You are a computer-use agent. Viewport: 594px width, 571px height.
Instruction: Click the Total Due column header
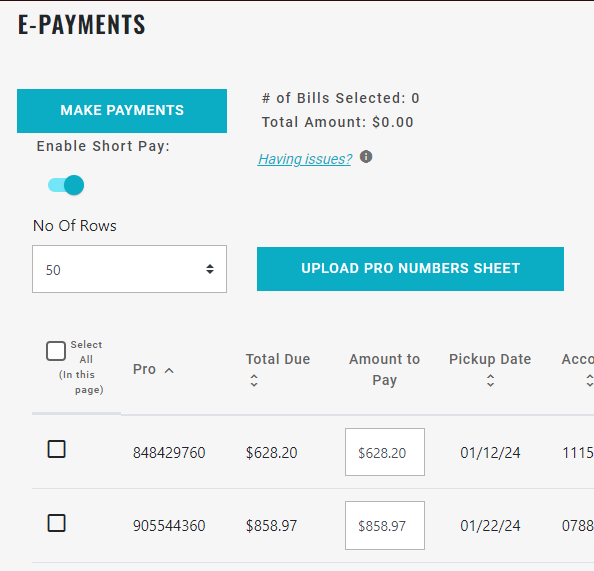pyautogui.click(x=278, y=359)
